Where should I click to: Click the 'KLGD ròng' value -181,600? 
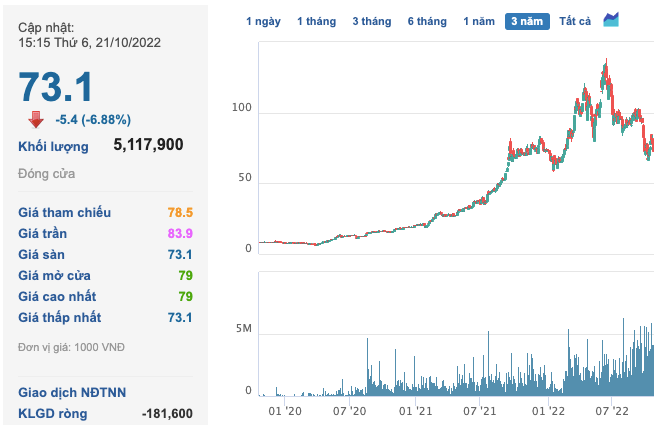[x=167, y=413]
